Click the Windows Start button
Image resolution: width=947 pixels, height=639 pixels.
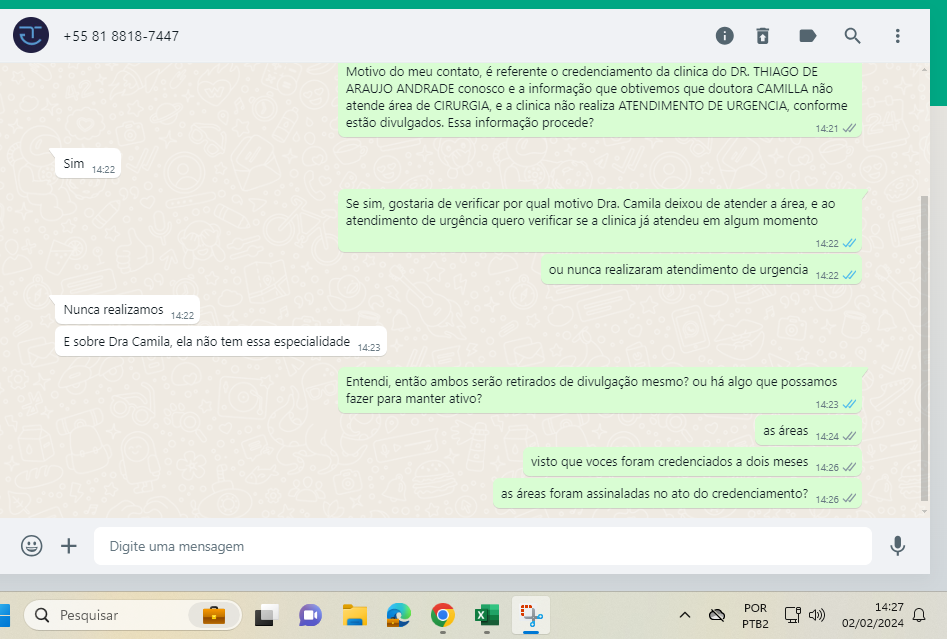4,615
